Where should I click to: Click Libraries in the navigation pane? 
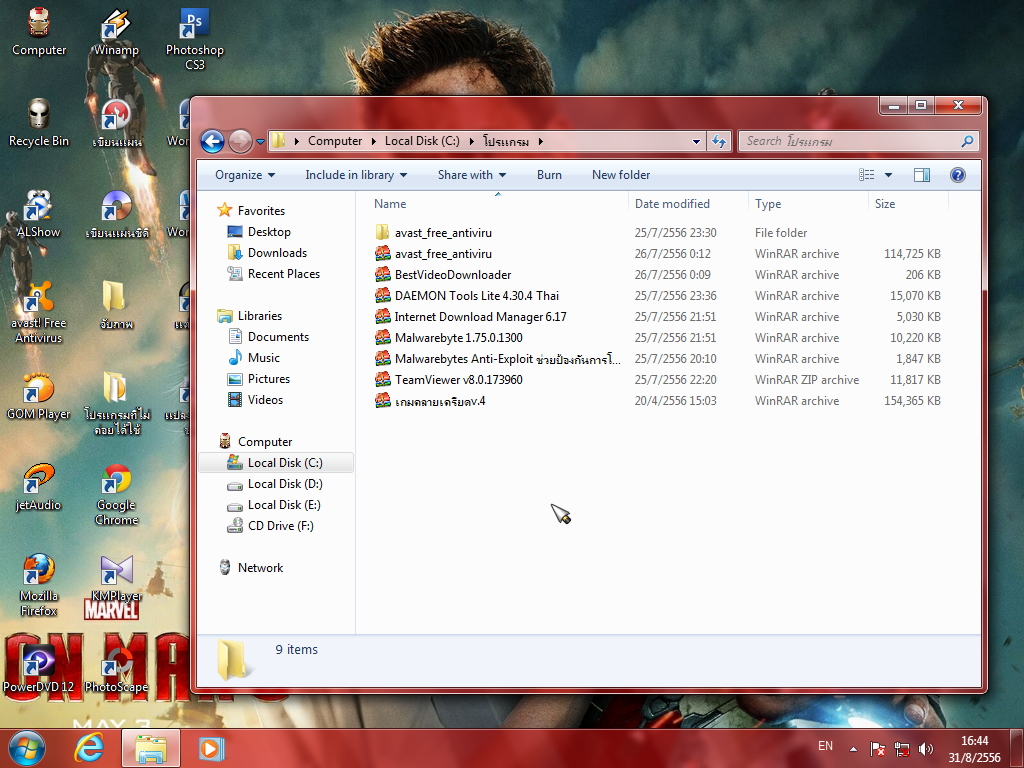click(x=259, y=315)
